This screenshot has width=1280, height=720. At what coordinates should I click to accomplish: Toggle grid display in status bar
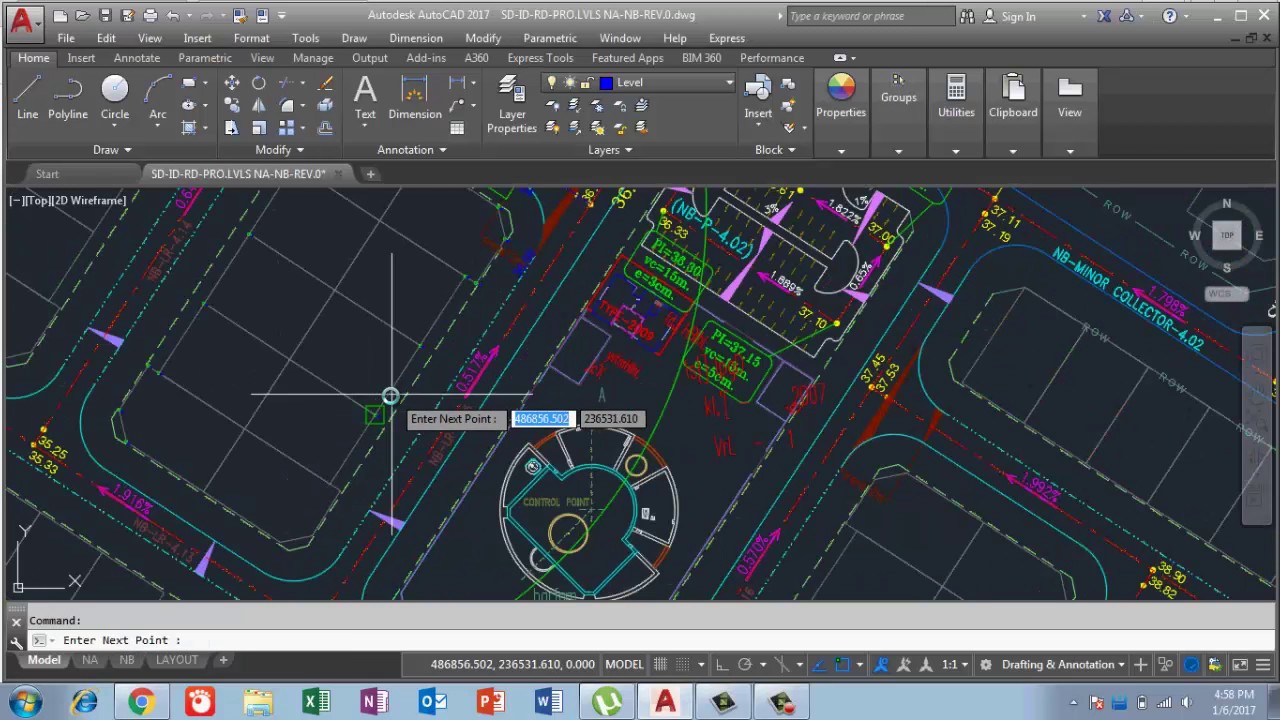661,665
